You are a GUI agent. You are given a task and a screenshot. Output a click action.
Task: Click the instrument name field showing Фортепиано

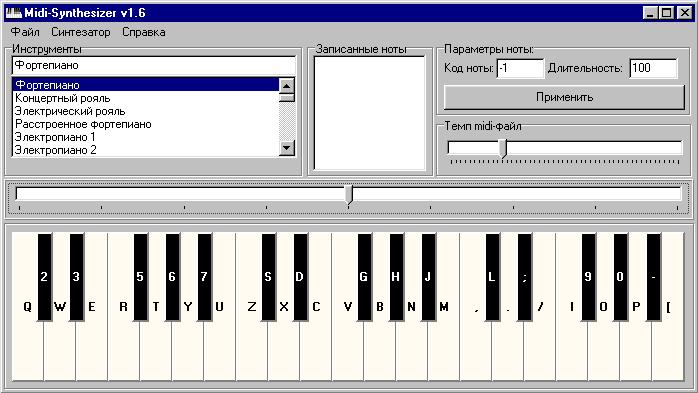pyautogui.click(x=154, y=65)
